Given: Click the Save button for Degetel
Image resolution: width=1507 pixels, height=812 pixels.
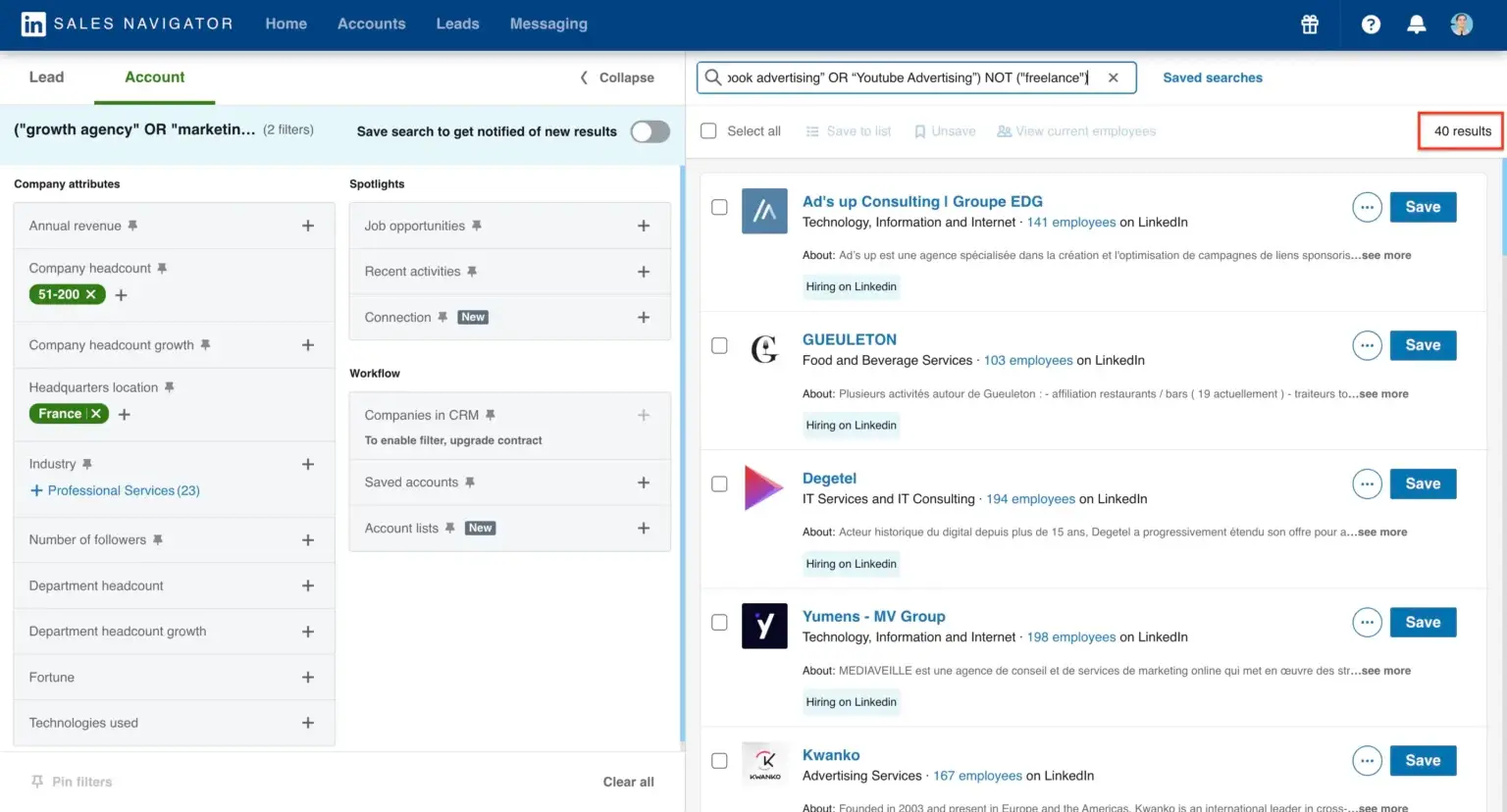Looking at the screenshot, I should pos(1423,483).
